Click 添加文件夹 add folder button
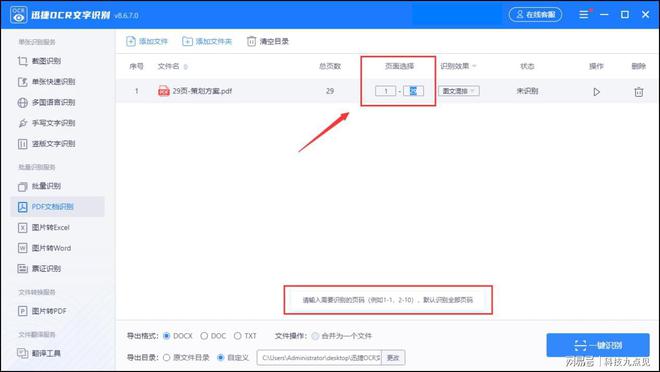 (207, 41)
